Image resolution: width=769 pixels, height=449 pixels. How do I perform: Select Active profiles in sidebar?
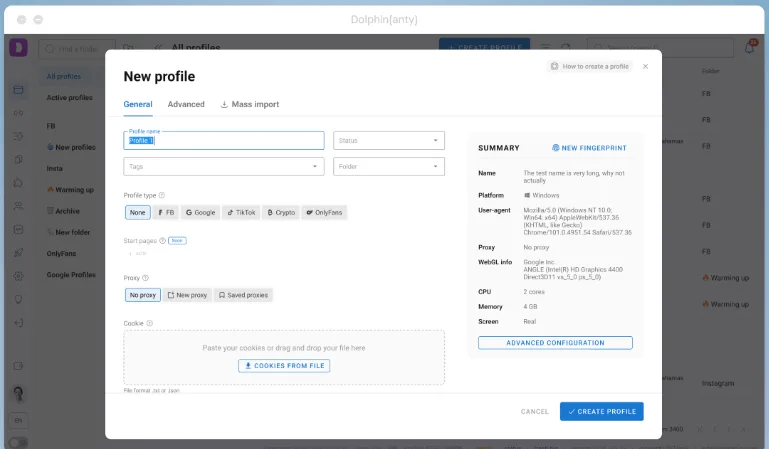point(70,98)
